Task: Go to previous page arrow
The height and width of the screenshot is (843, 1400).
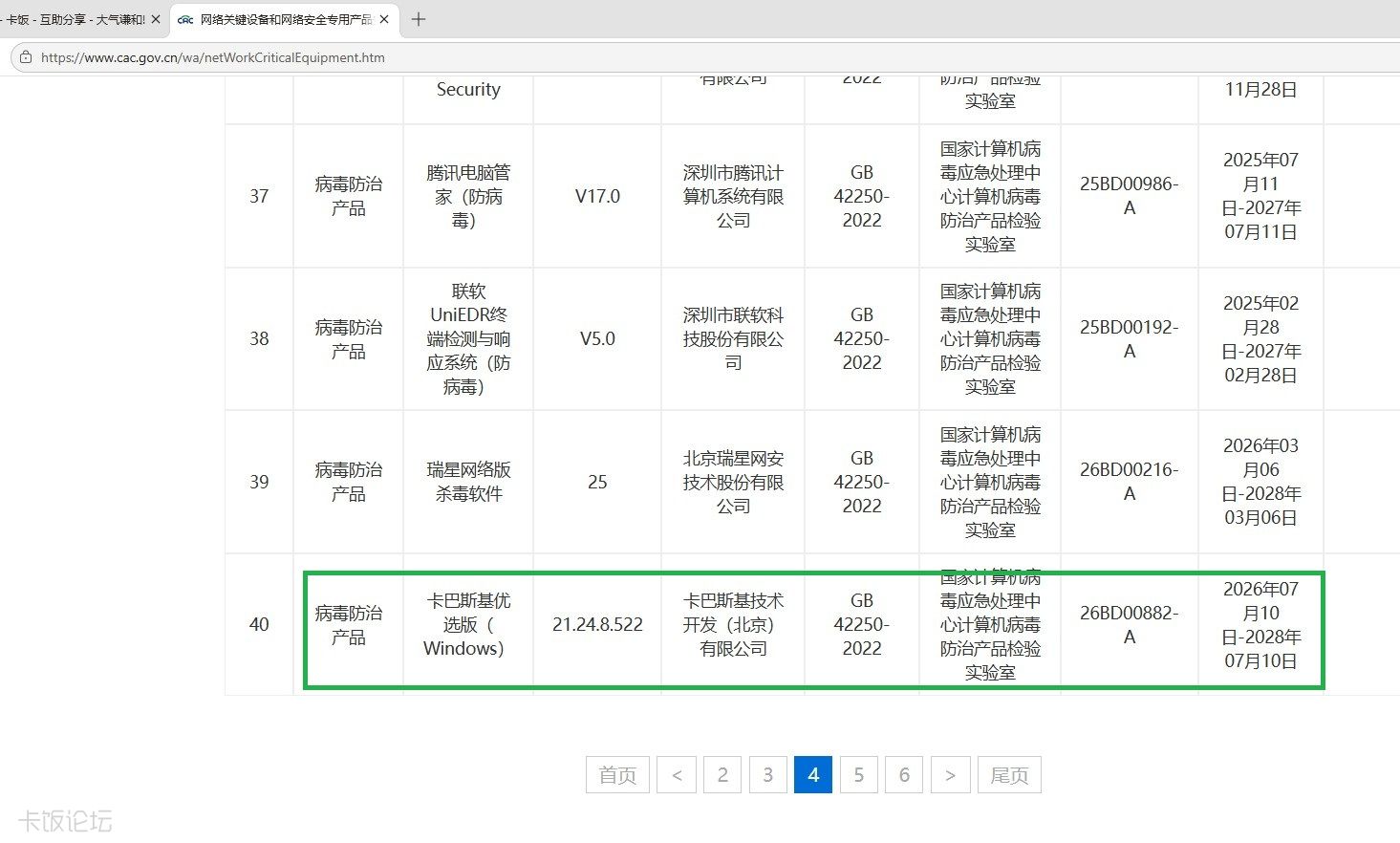Action: (x=677, y=775)
